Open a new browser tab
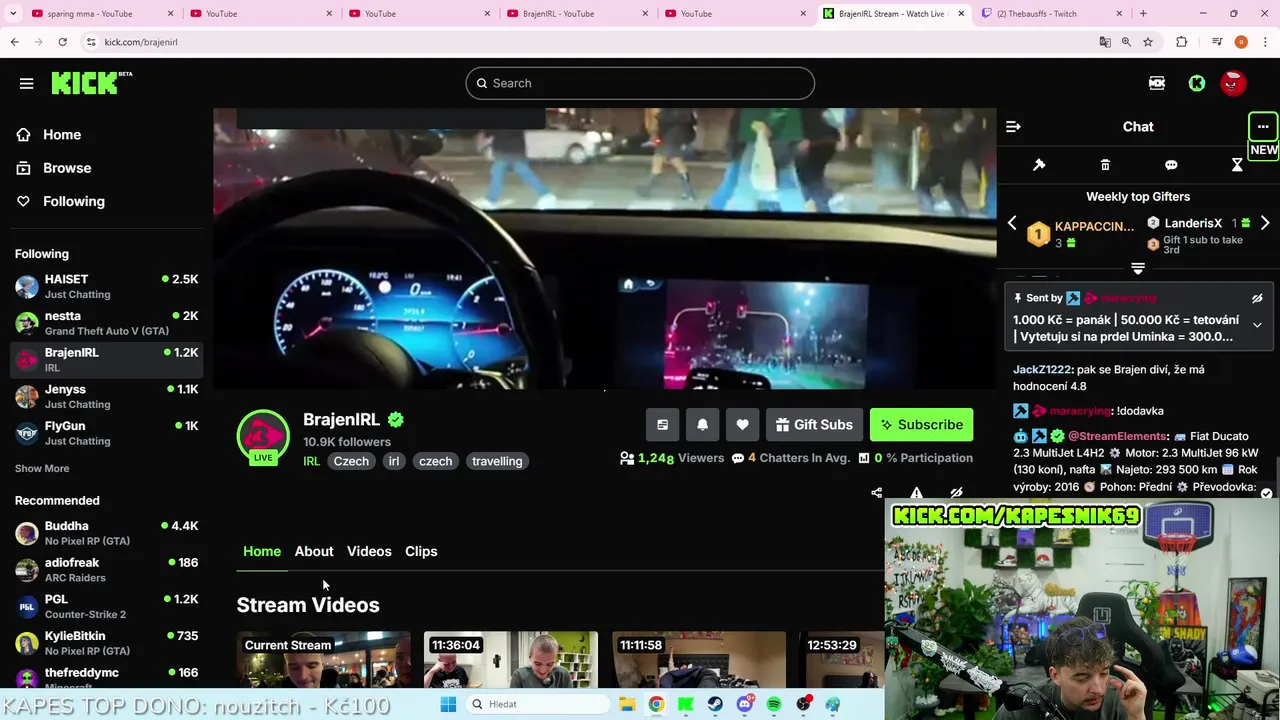1280x720 pixels. click(x=1143, y=14)
